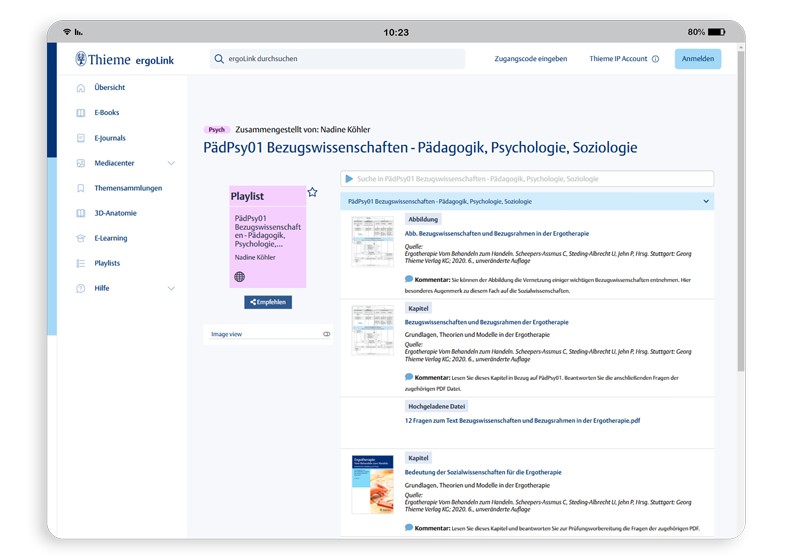The image size is (800, 560).
Task: Click the Empfehlen share button
Action: pyautogui.click(x=268, y=302)
